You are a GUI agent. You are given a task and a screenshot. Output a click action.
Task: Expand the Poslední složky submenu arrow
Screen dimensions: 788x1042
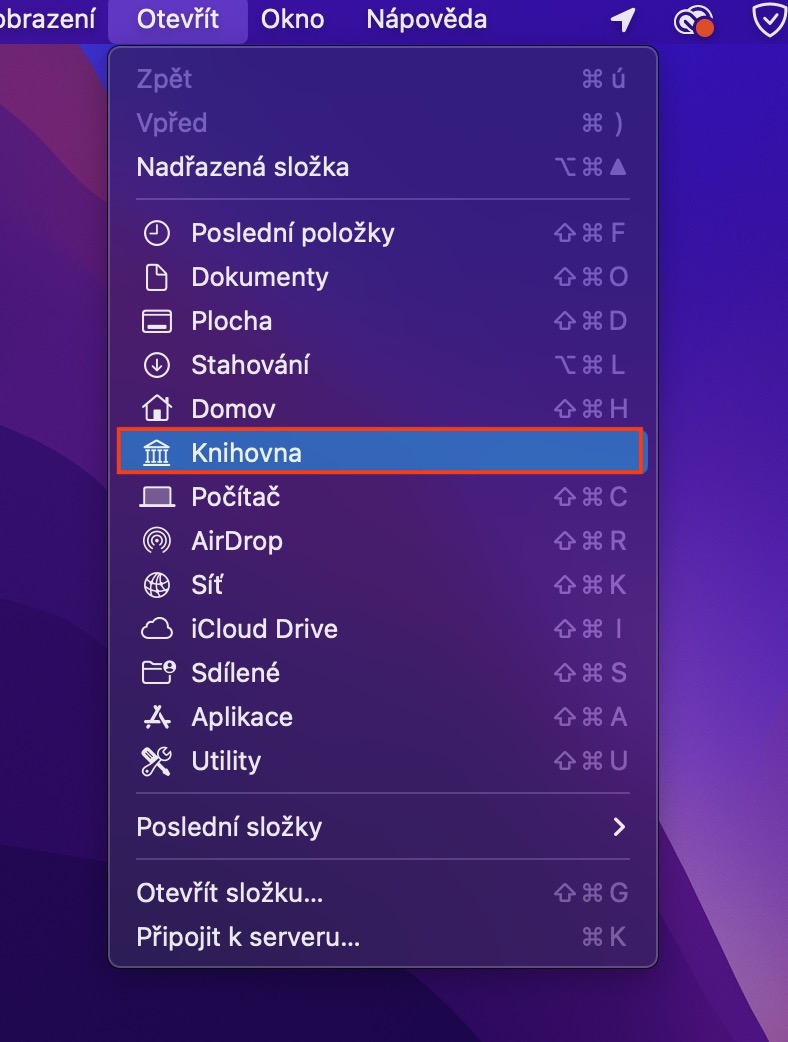(x=619, y=827)
